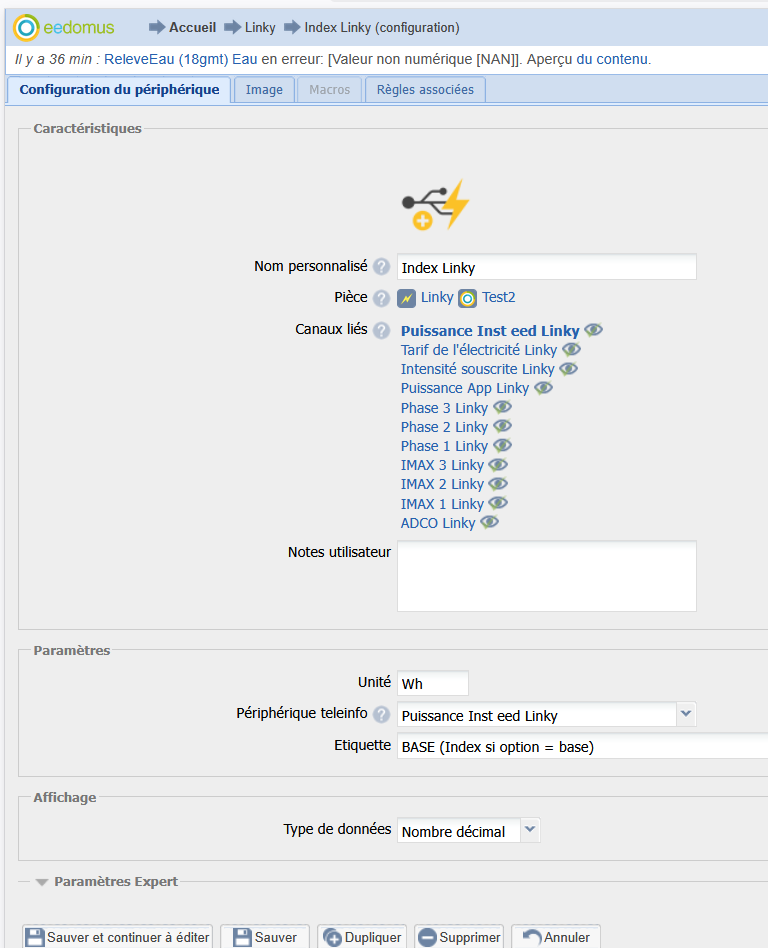This screenshot has width=768, height=948.
Task: Click the USB lightning device icon
Action: click(x=435, y=204)
